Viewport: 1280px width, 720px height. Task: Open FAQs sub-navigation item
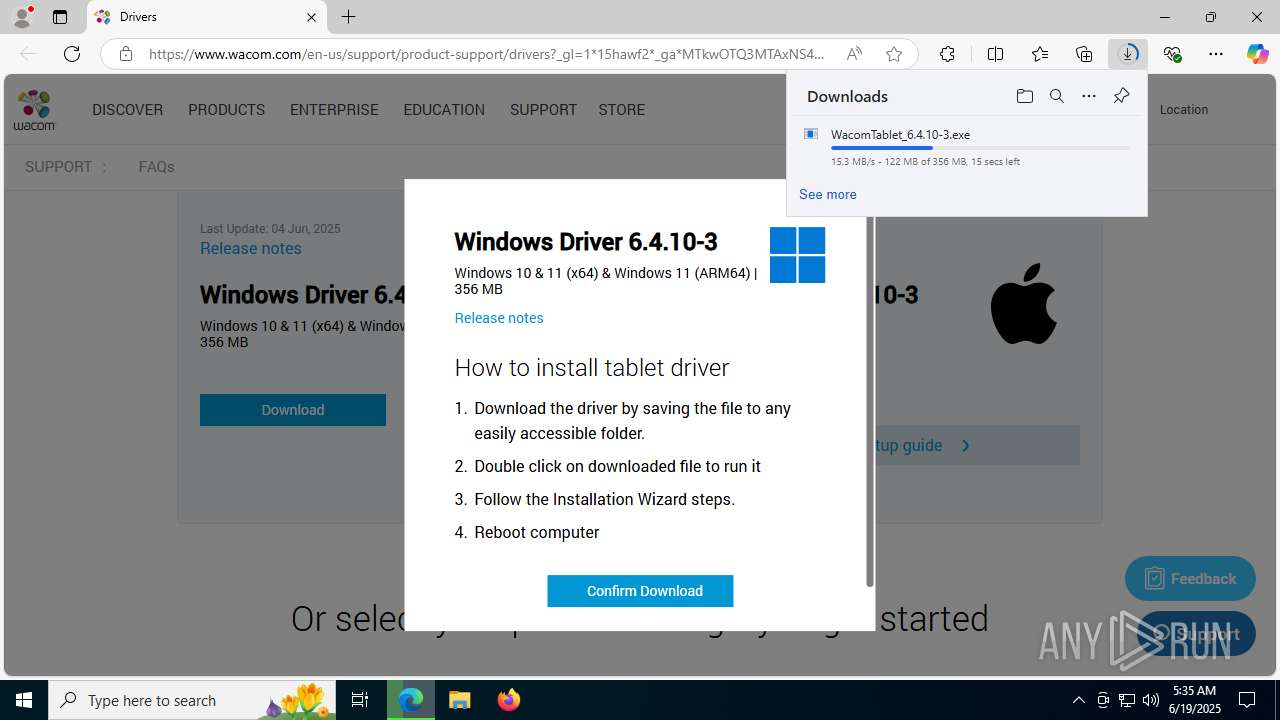[x=156, y=167]
